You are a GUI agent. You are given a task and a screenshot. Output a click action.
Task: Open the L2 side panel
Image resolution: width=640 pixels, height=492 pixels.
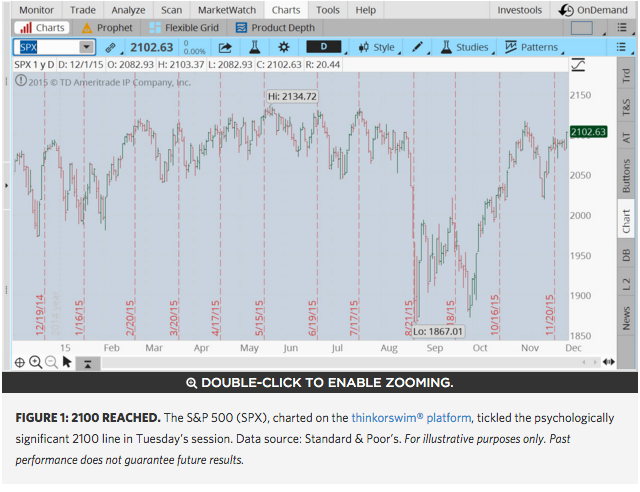pos(626,284)
